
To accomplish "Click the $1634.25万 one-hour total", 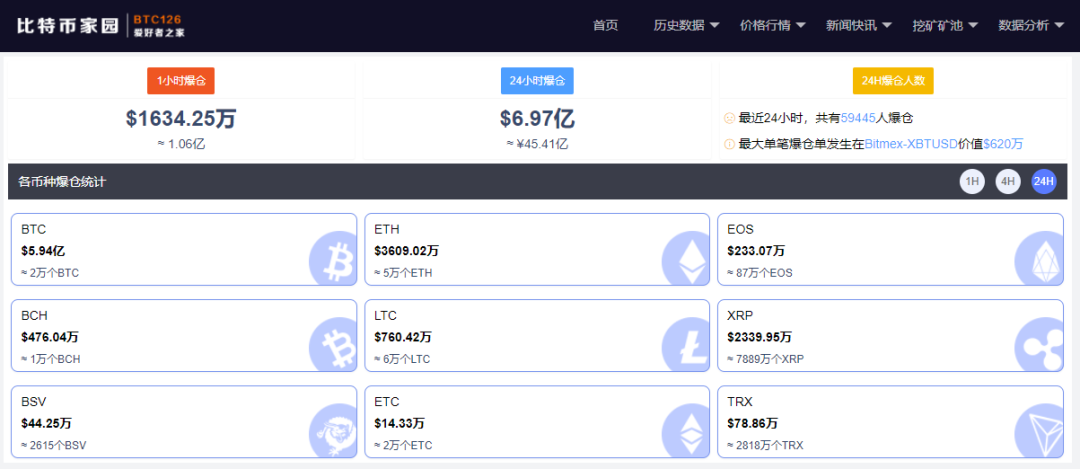I will 181,118.
